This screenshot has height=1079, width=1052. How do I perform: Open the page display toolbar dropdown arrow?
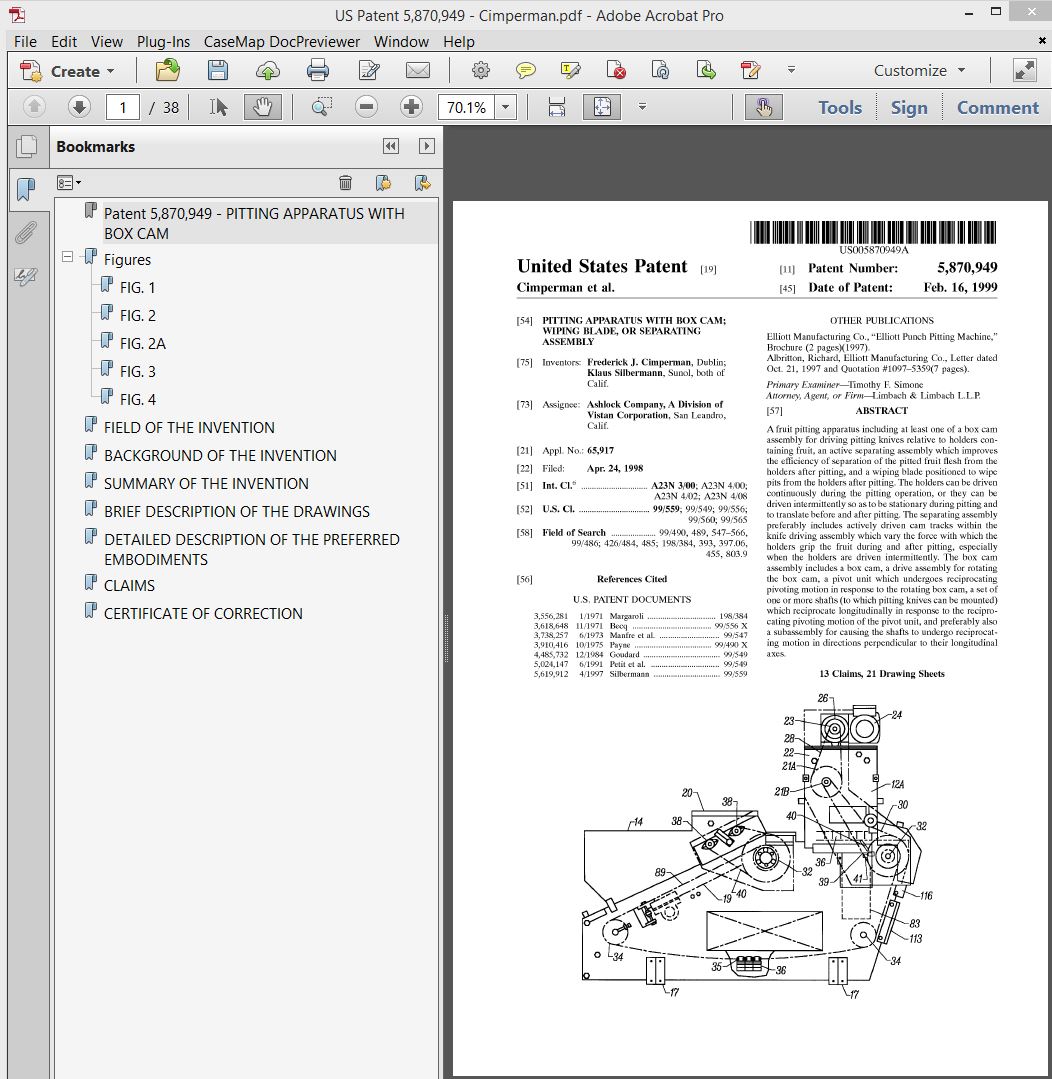coord(642,107)
